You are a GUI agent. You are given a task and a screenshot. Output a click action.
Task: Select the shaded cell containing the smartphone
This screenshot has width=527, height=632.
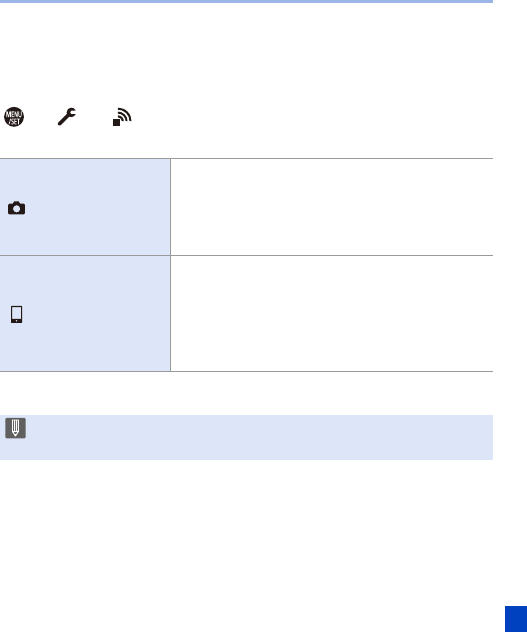(x=85, y=314)
